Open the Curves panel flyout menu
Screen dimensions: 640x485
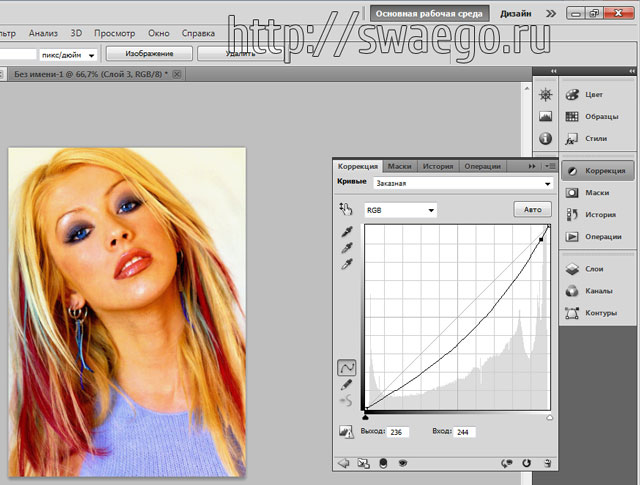[x=549, y=166]
